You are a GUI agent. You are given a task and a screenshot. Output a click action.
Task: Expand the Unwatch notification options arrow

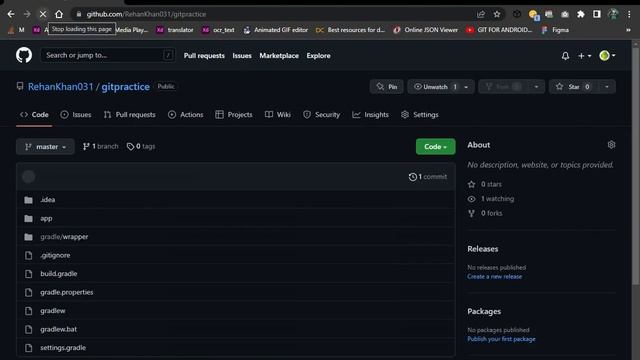[467, 87]
